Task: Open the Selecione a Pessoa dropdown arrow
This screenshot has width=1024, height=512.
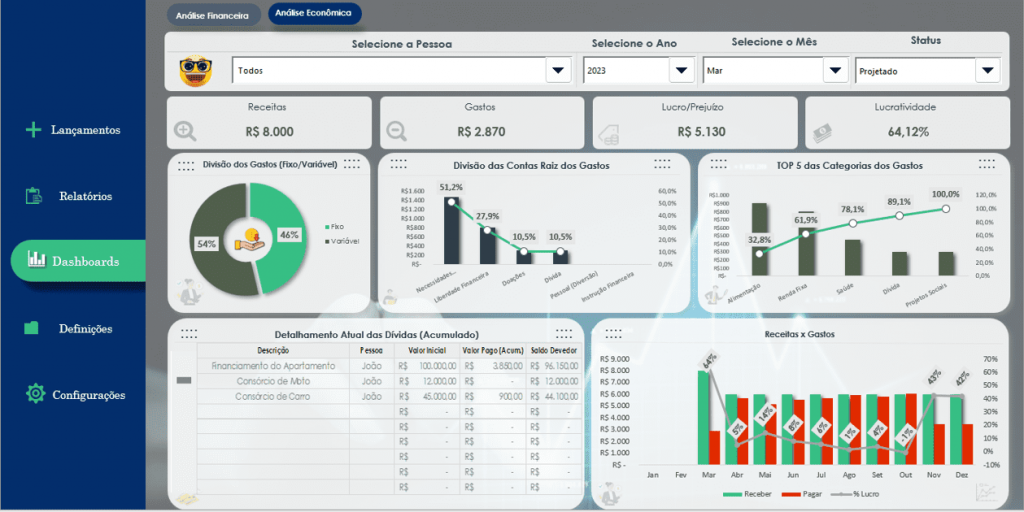Action: coord(558,70)
